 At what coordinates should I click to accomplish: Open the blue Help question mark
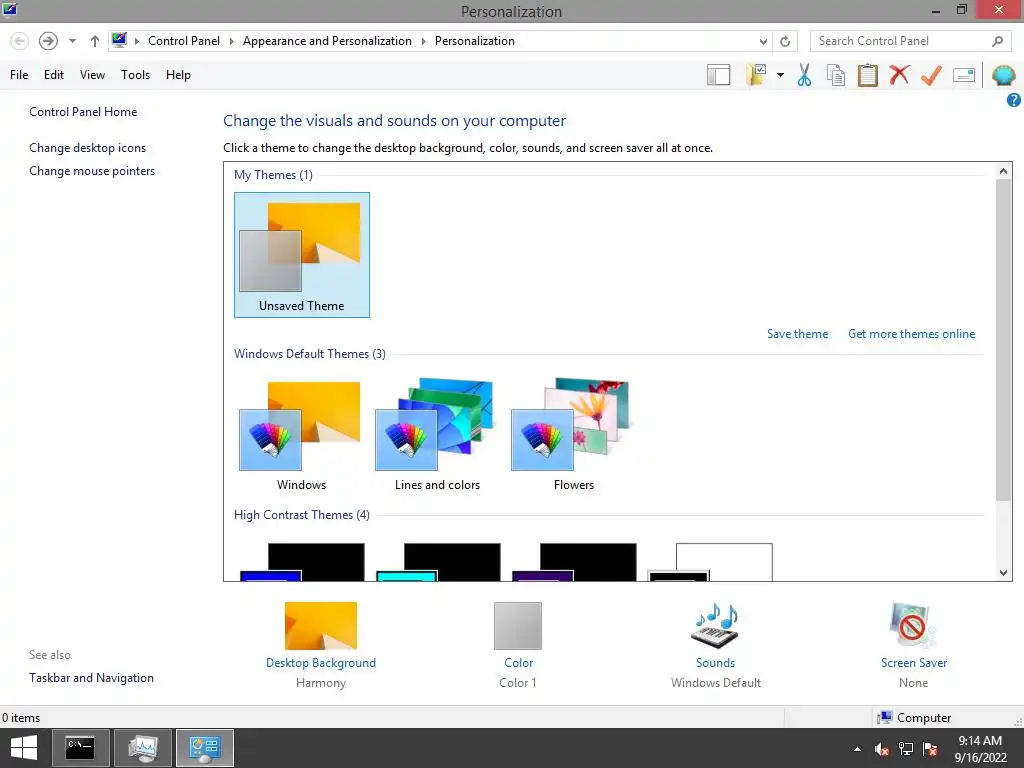click(1014, 100)
